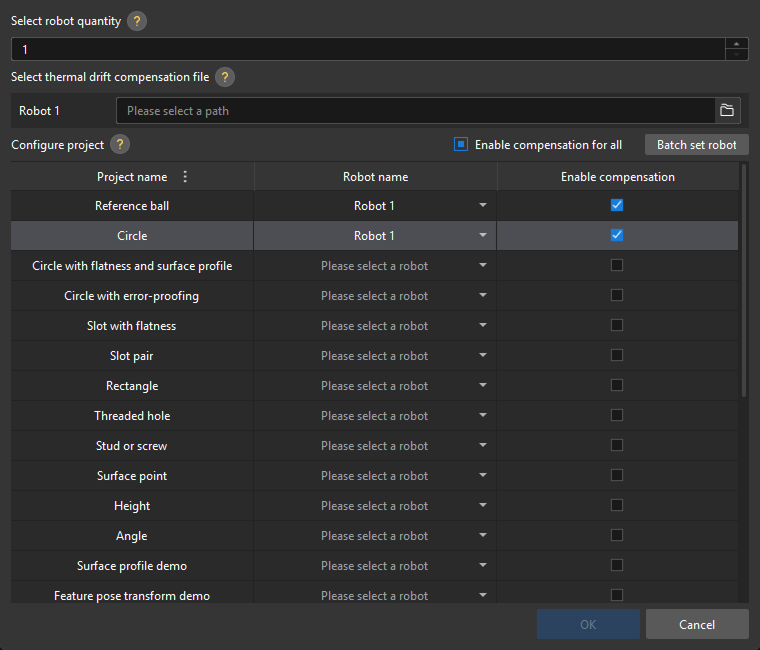
Task: Select the Height project name
Action: coord(132,506)
